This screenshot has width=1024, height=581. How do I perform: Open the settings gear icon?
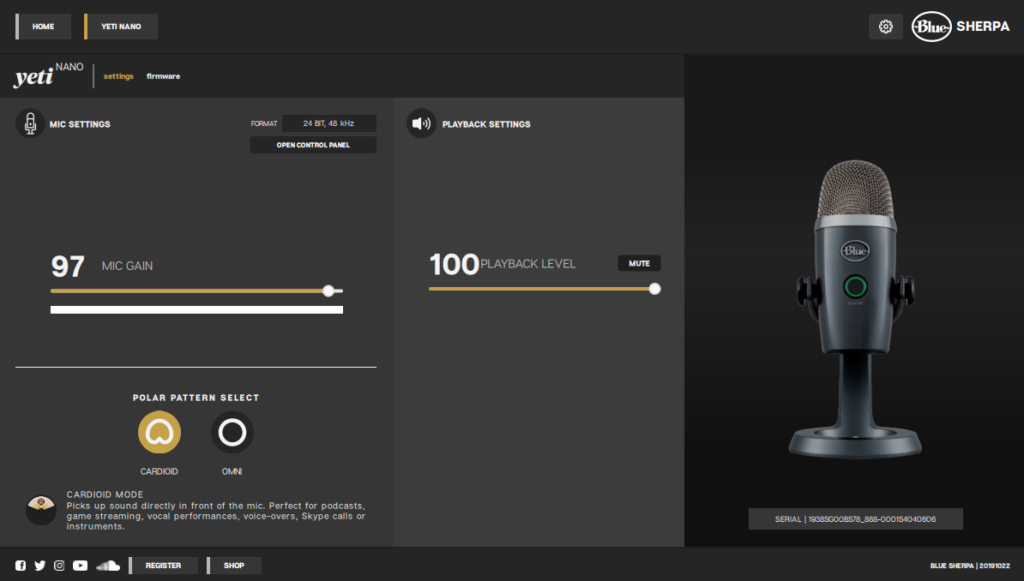point(886,27)
